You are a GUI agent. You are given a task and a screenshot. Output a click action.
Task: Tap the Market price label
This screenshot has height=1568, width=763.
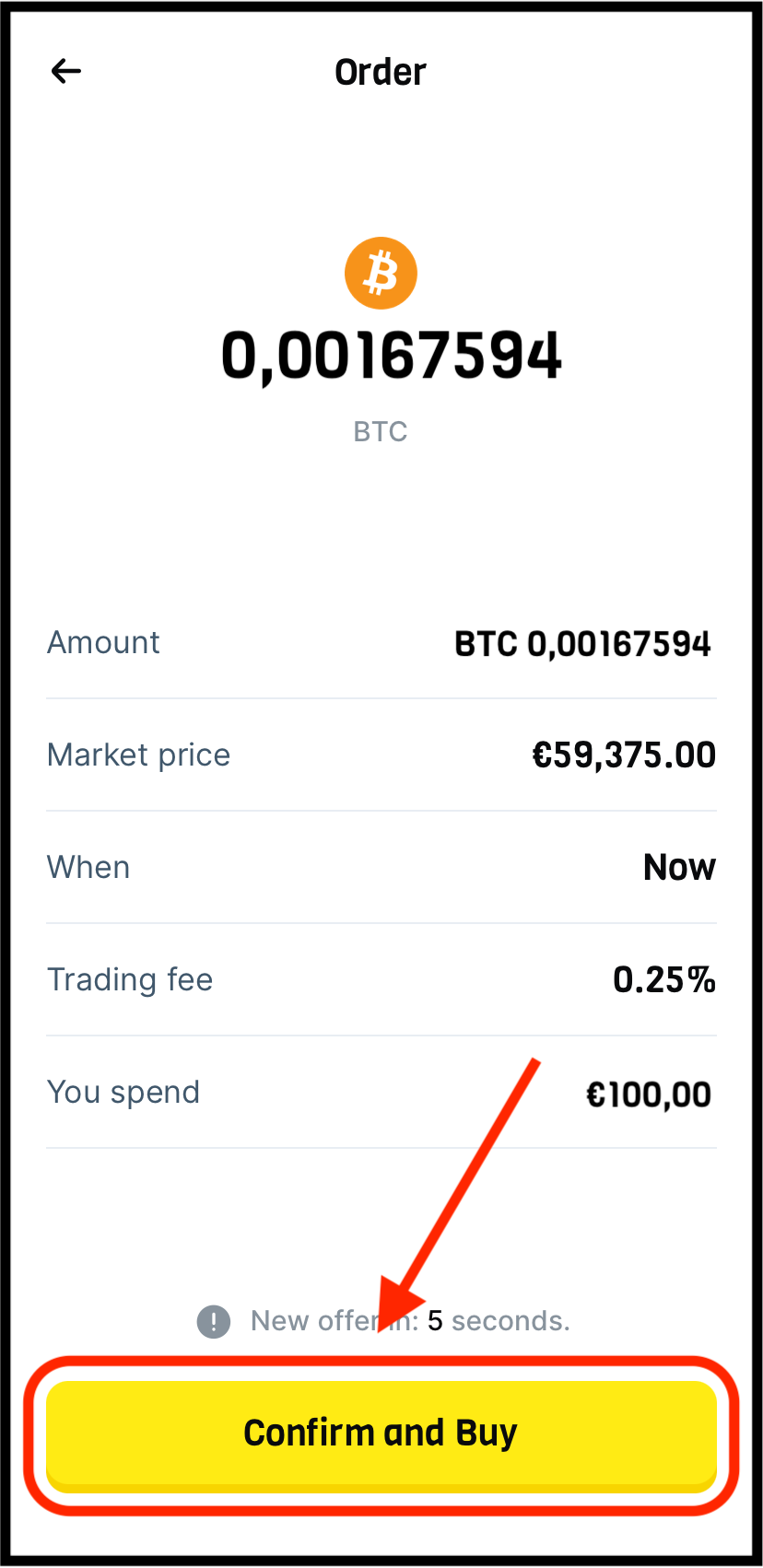138,755
